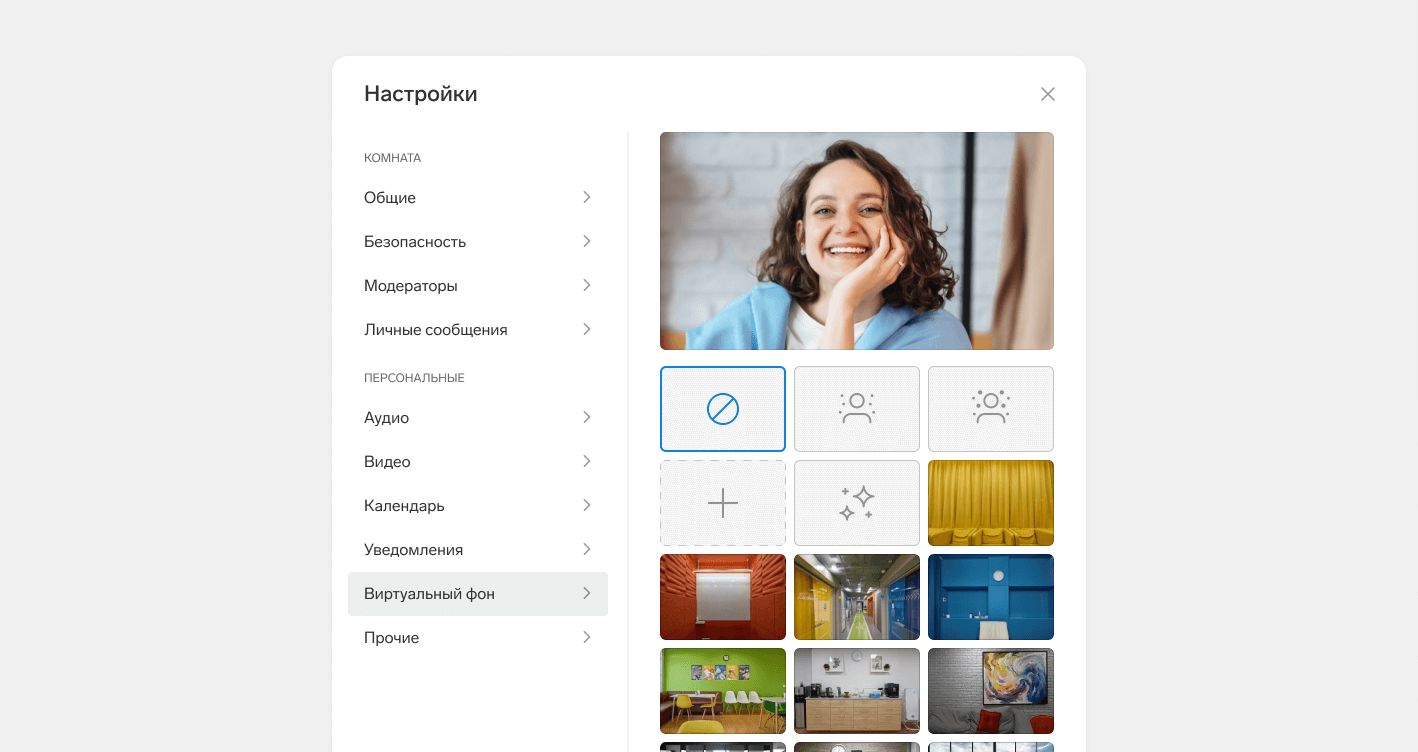
Task: Add a custom background image with the plus tile
Action: click(723, 503)
